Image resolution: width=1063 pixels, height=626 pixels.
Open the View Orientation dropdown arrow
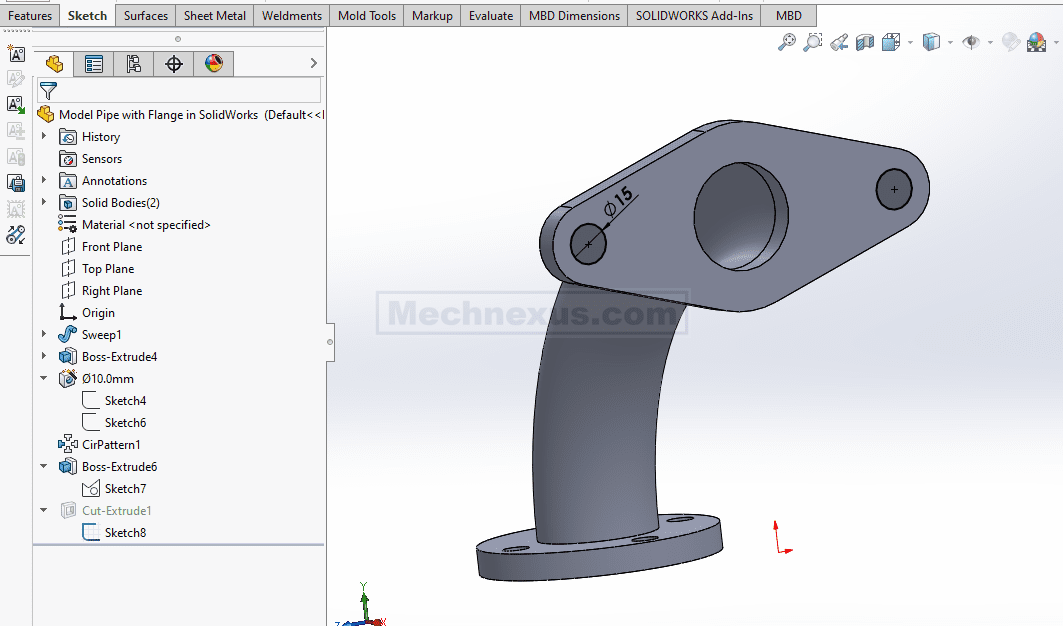[x=910, y=43]
